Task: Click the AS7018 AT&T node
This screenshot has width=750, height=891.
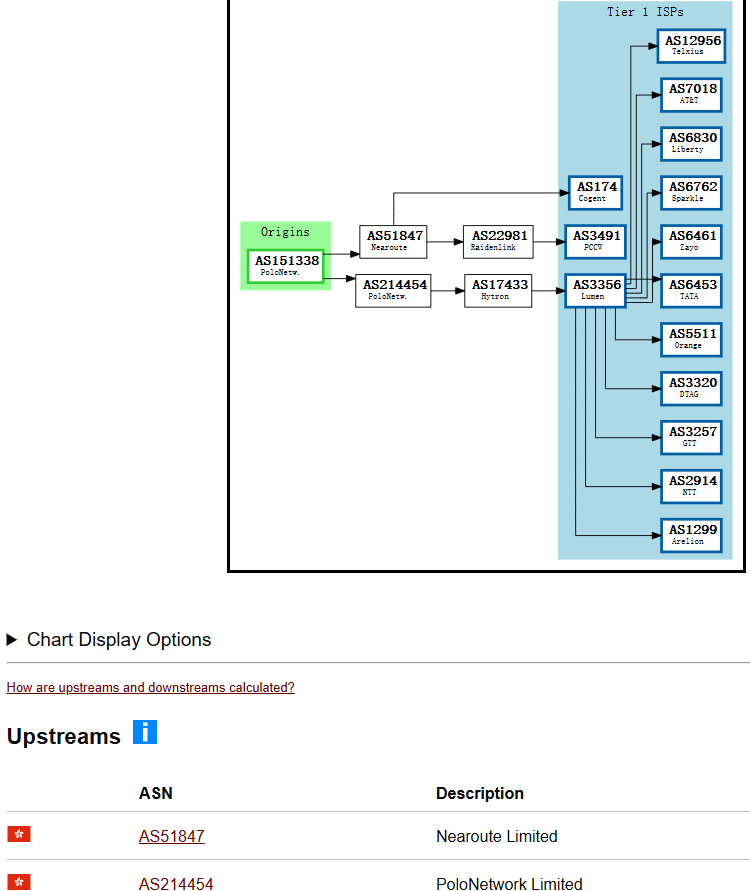Action: [x=691, y=95]
